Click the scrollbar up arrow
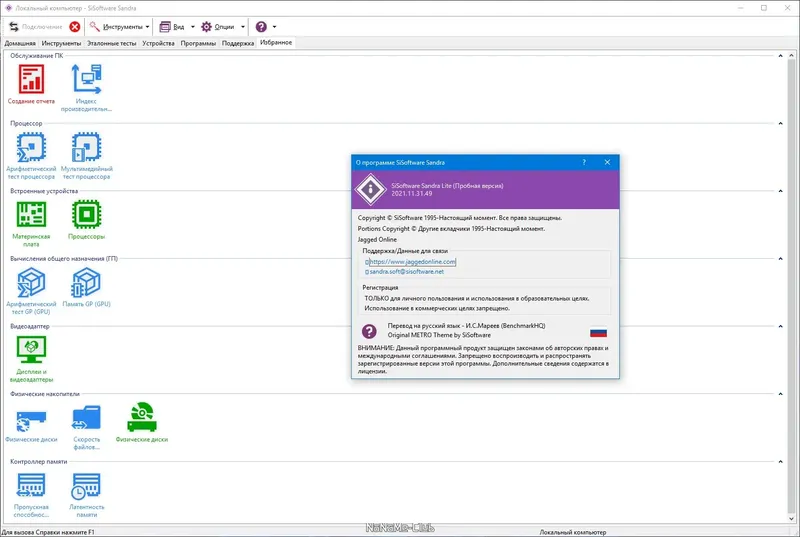Screen dimensions: 800x537 pos(791,56)
